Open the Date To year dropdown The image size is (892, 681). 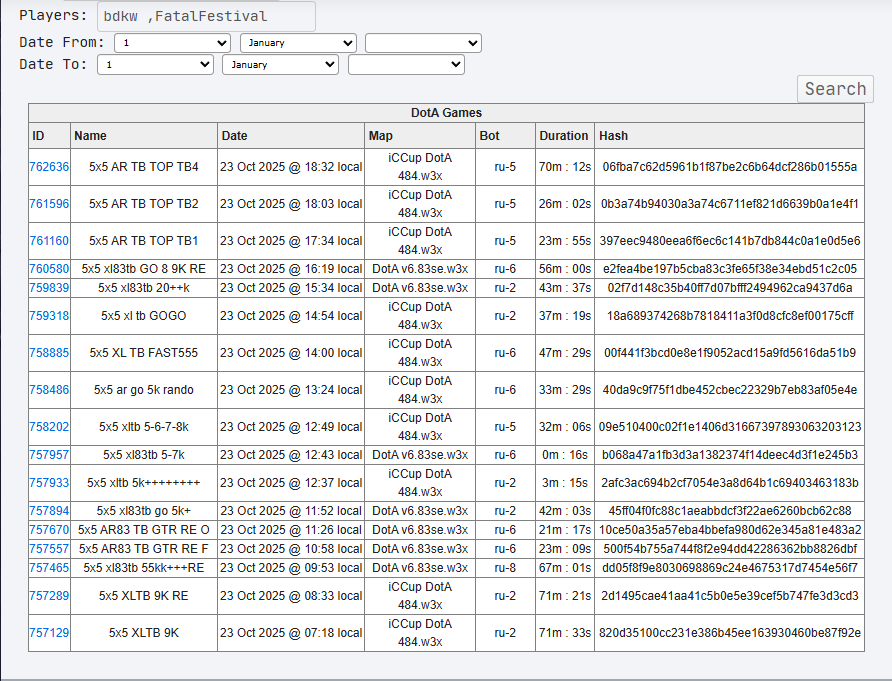coord(406,64)
